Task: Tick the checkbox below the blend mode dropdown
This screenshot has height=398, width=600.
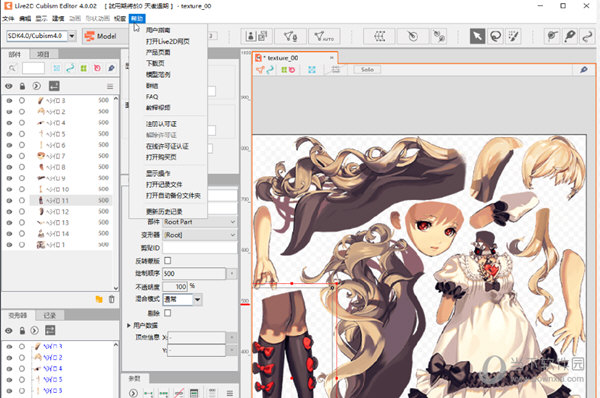Action: click(x=167, y=313)
